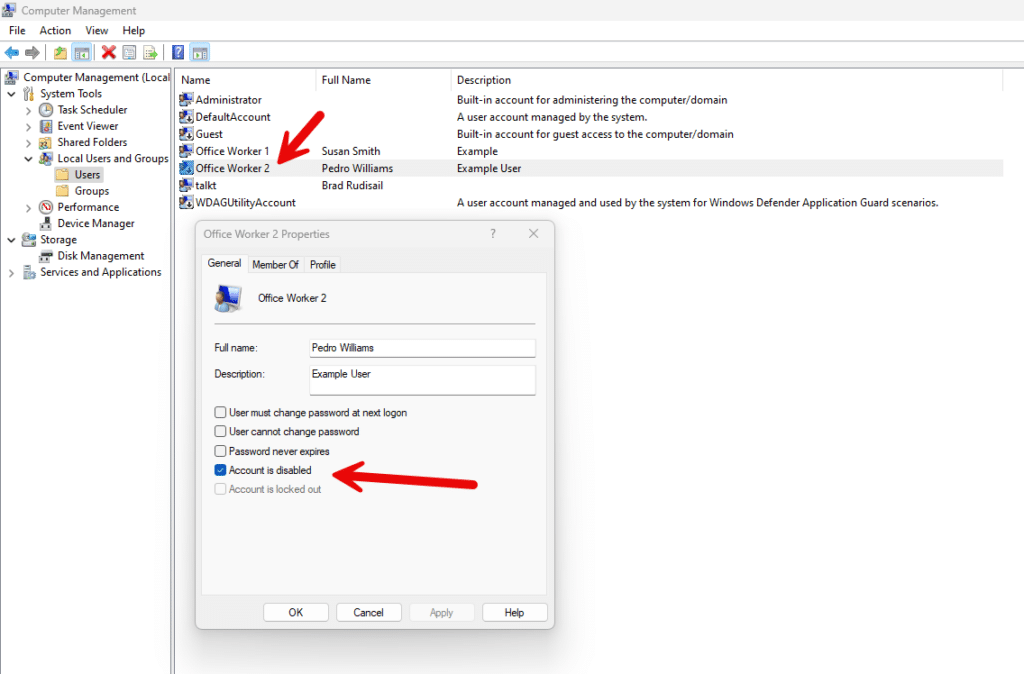
Task: Check User cannot change password
Action: pyautogui.click(x=220, y=432)
